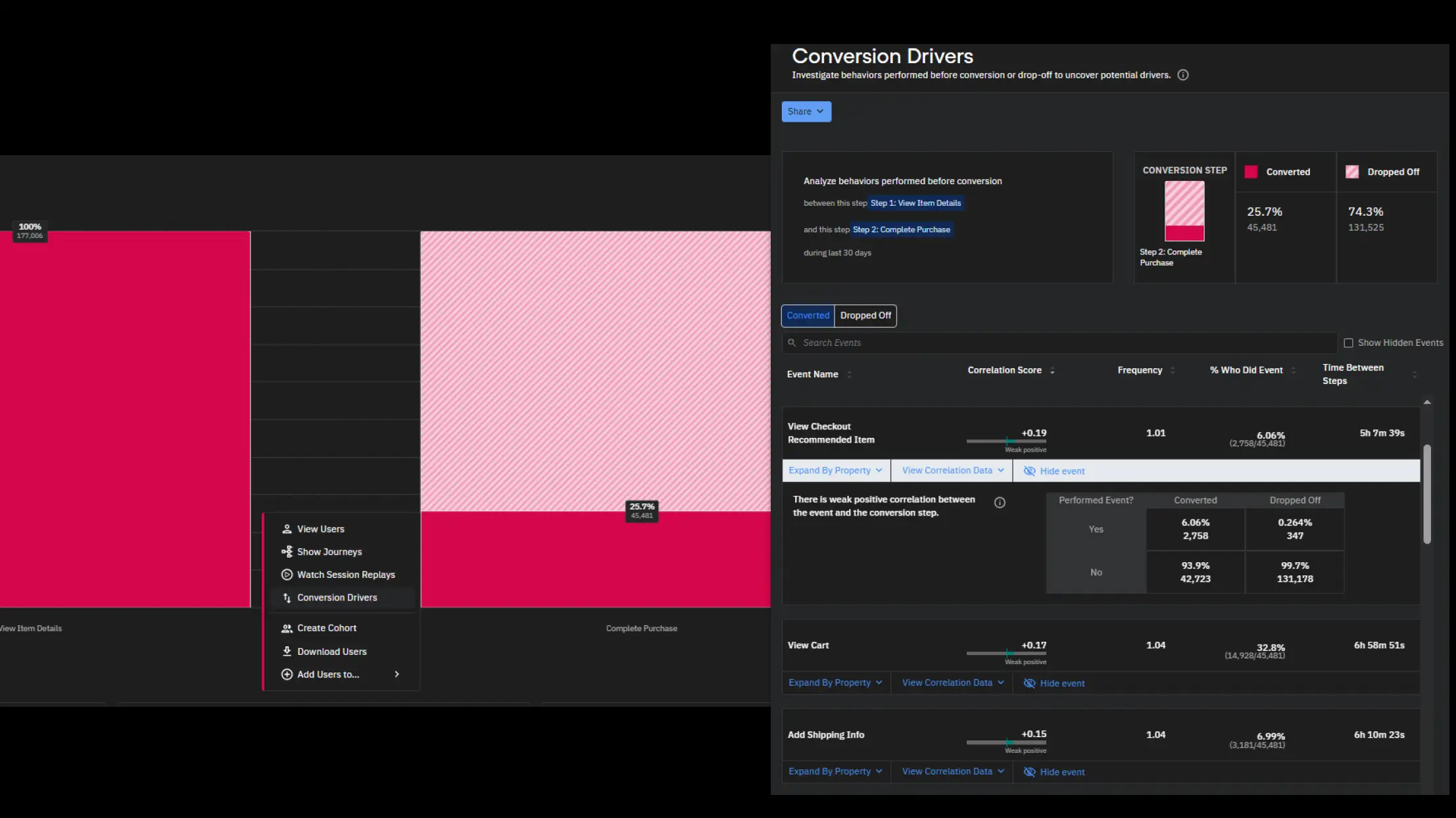Click the events list vertical scrollbar thumb
This screenshot has width=1456, height=818.
pyautogui.click(x=1426, y=493)
